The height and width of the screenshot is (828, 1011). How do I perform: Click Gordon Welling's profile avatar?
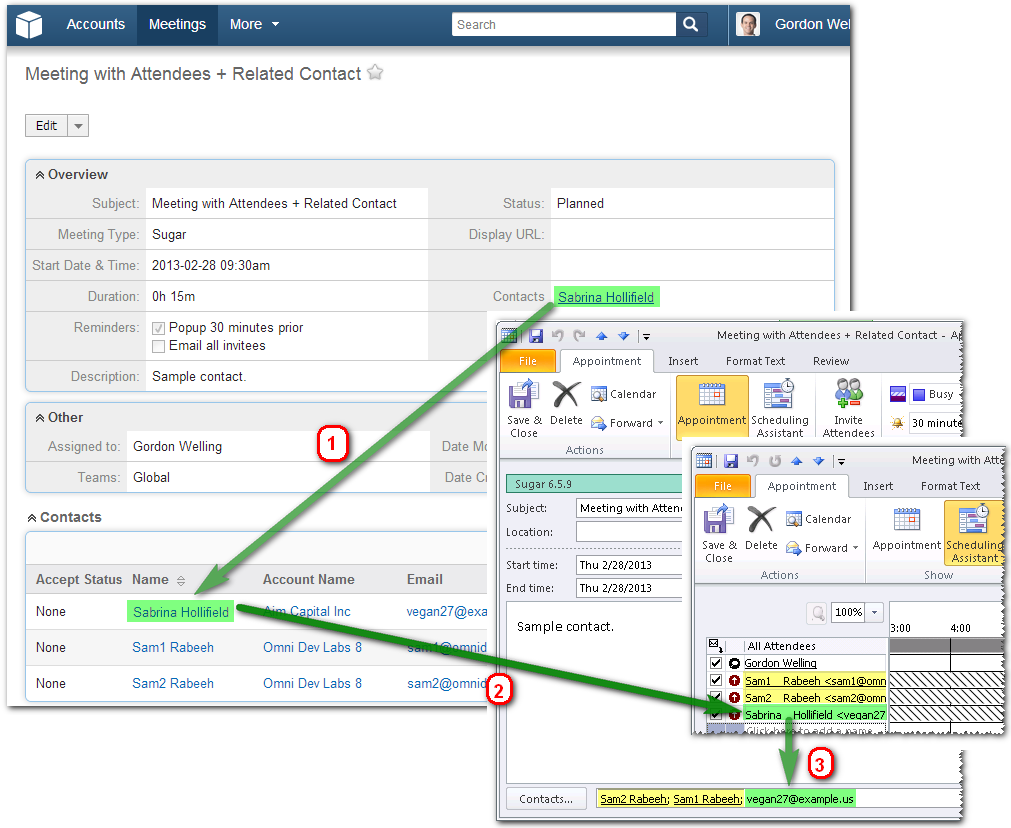click(747, 25)
